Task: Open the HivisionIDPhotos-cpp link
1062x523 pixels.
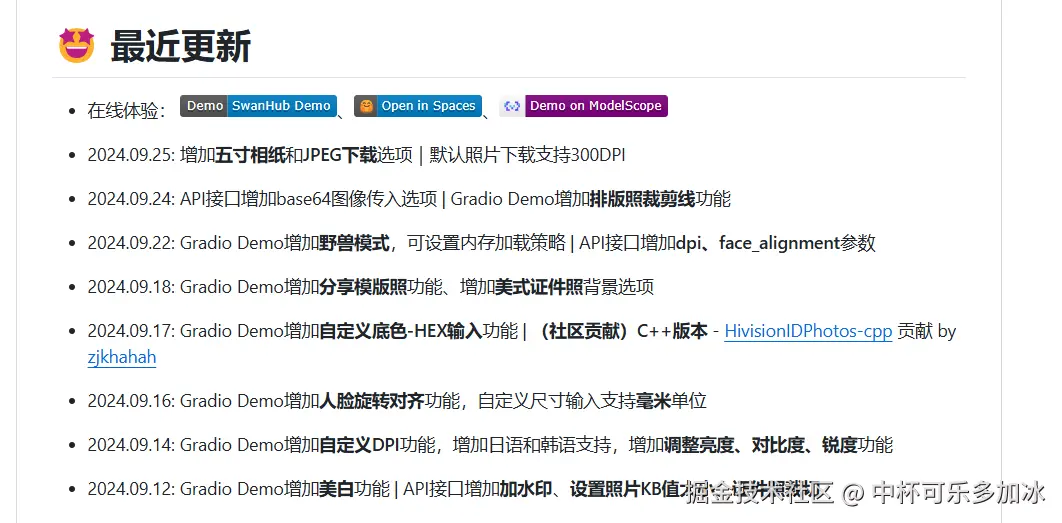Action: 808,331
